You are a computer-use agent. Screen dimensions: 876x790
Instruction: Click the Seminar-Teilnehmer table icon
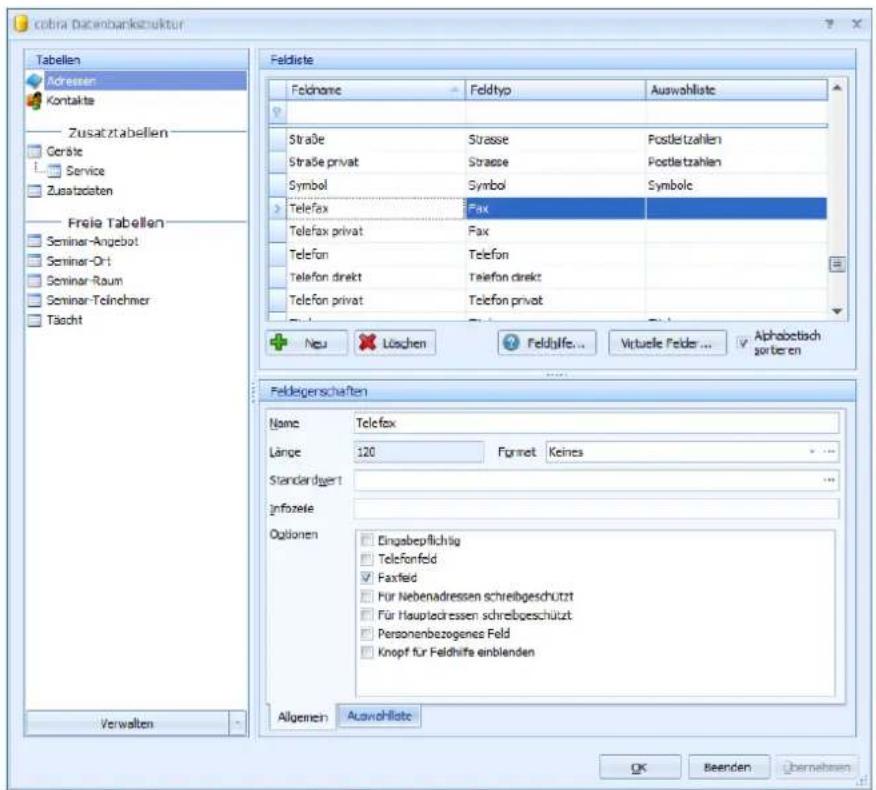coord(35,301)
